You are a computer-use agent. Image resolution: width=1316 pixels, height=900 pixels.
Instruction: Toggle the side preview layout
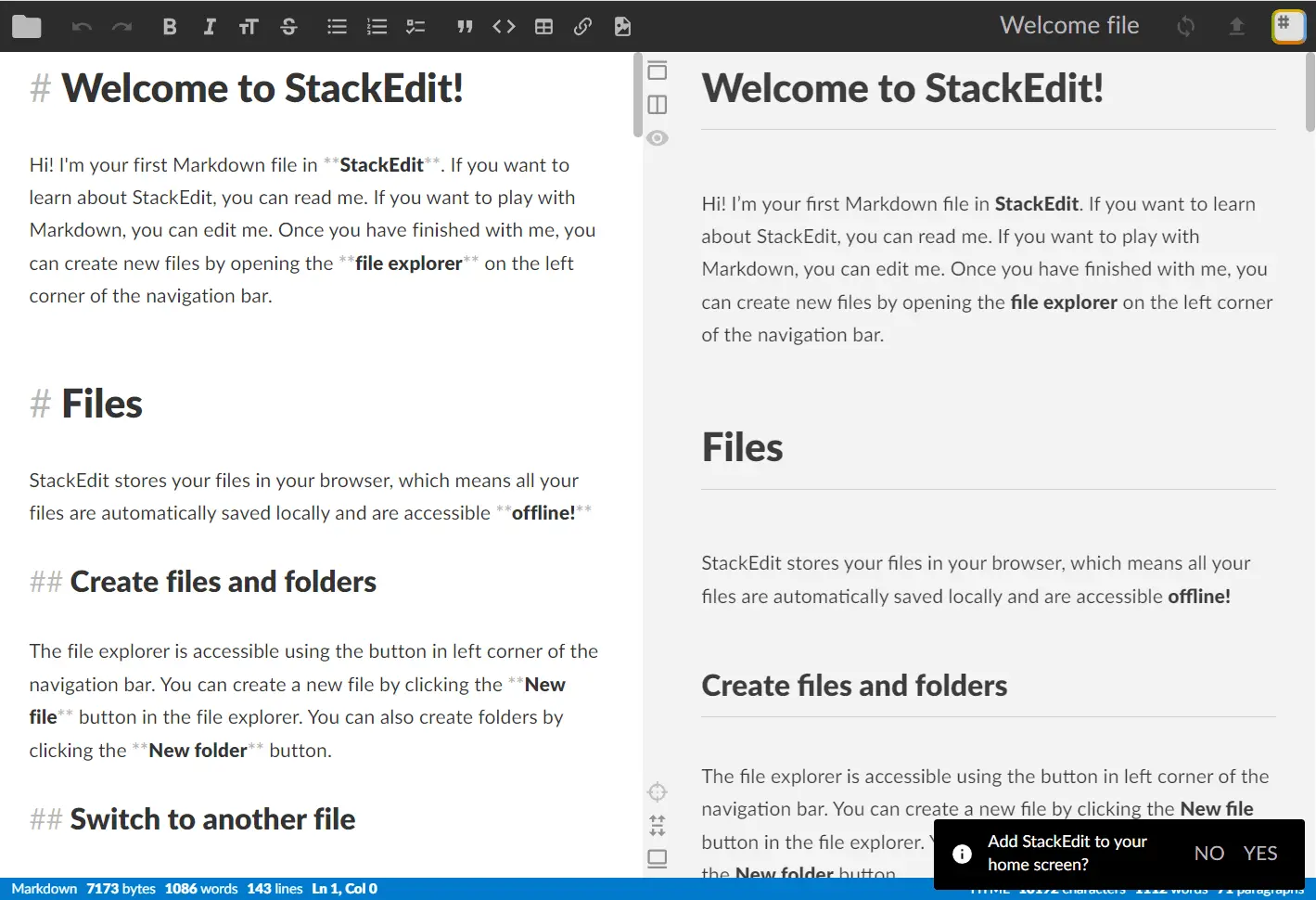[x=658, y=104]
